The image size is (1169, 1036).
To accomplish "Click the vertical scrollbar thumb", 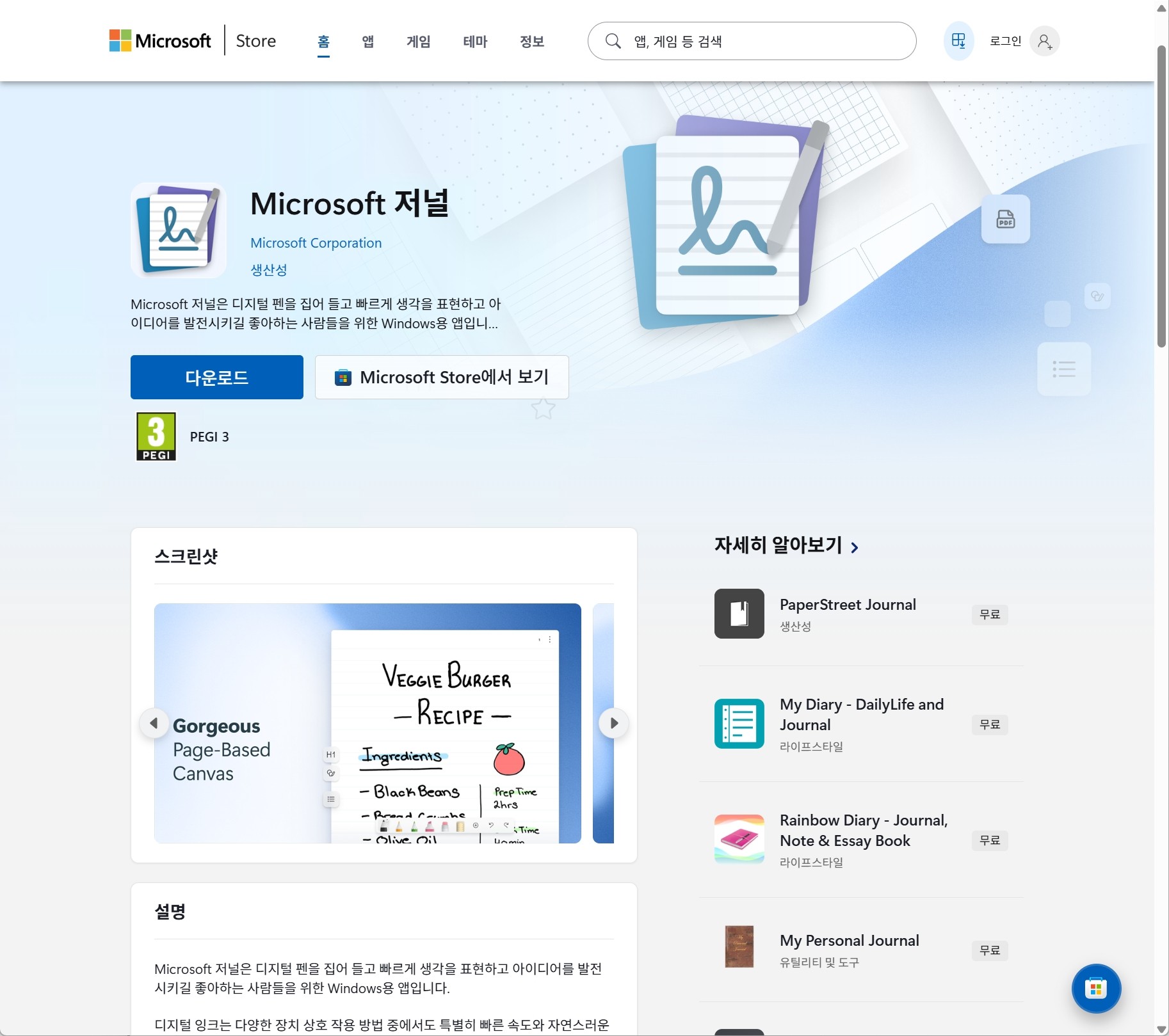I will 1161,196.
